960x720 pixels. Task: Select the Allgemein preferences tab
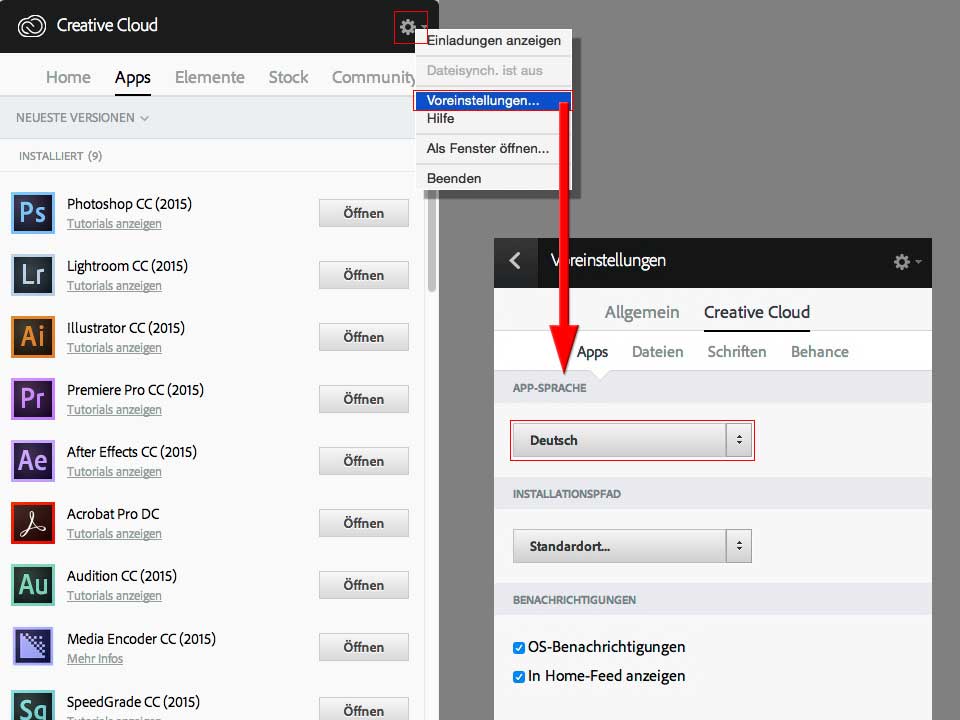642,312
